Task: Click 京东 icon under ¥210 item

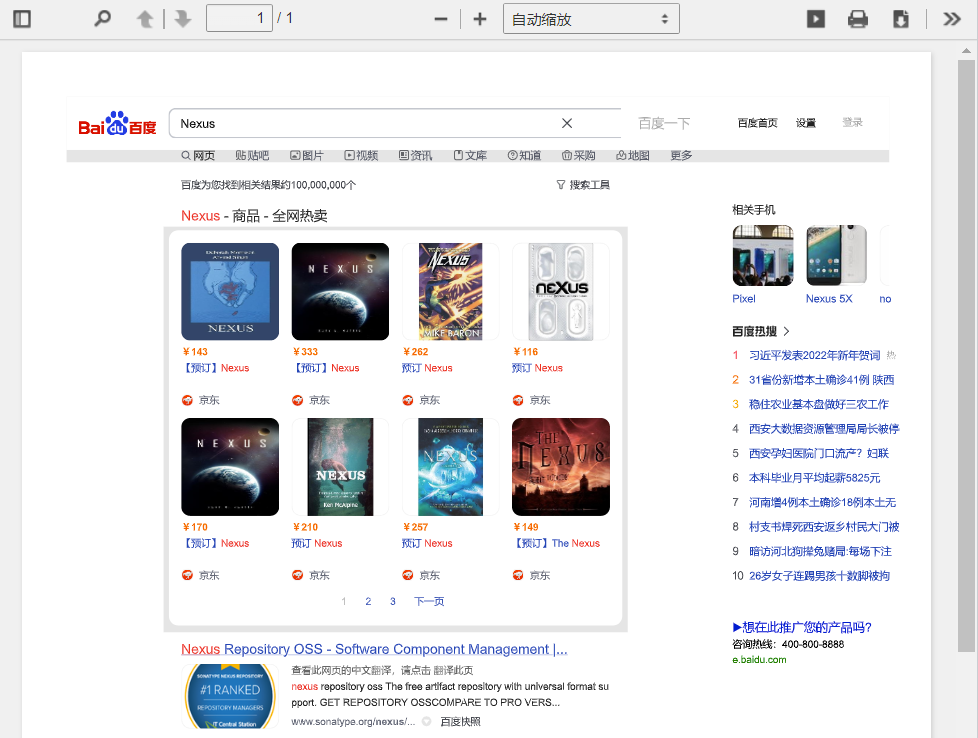Action: pyautogui.click(x=298, y=575)
